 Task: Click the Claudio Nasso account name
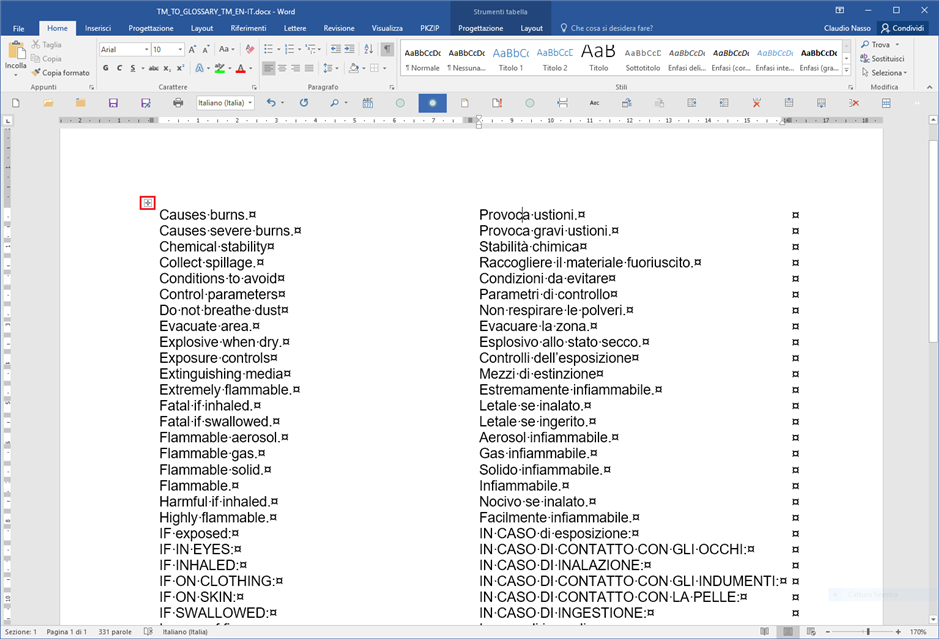pos(847,28)
